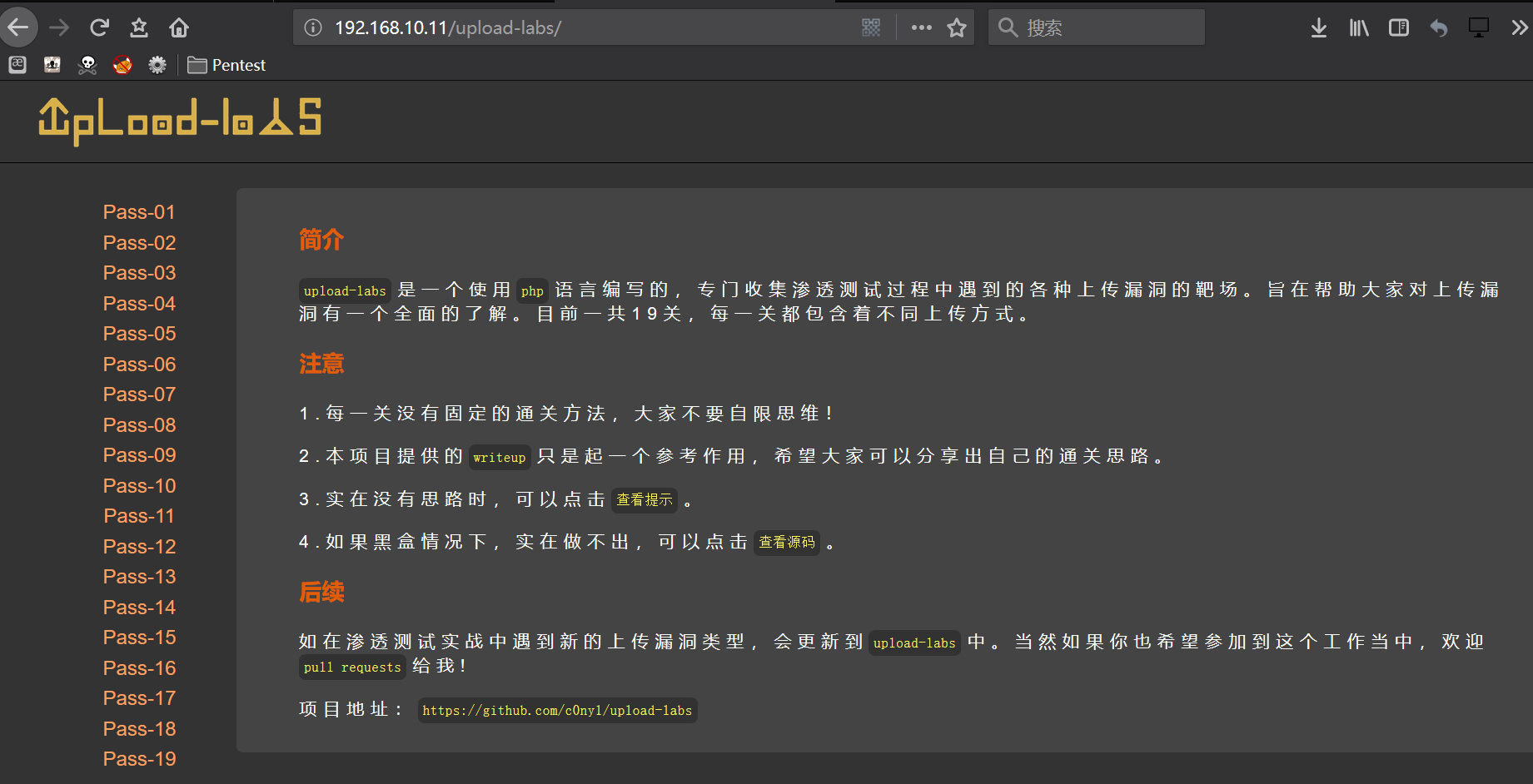
Task: Toggle the sidebar view icon
Action: point(1399,27)
